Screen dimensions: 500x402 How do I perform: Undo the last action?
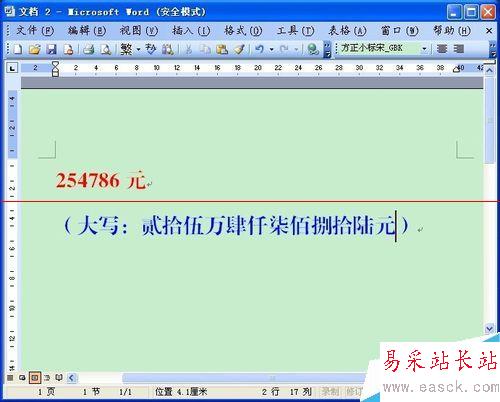coord(259,49)
